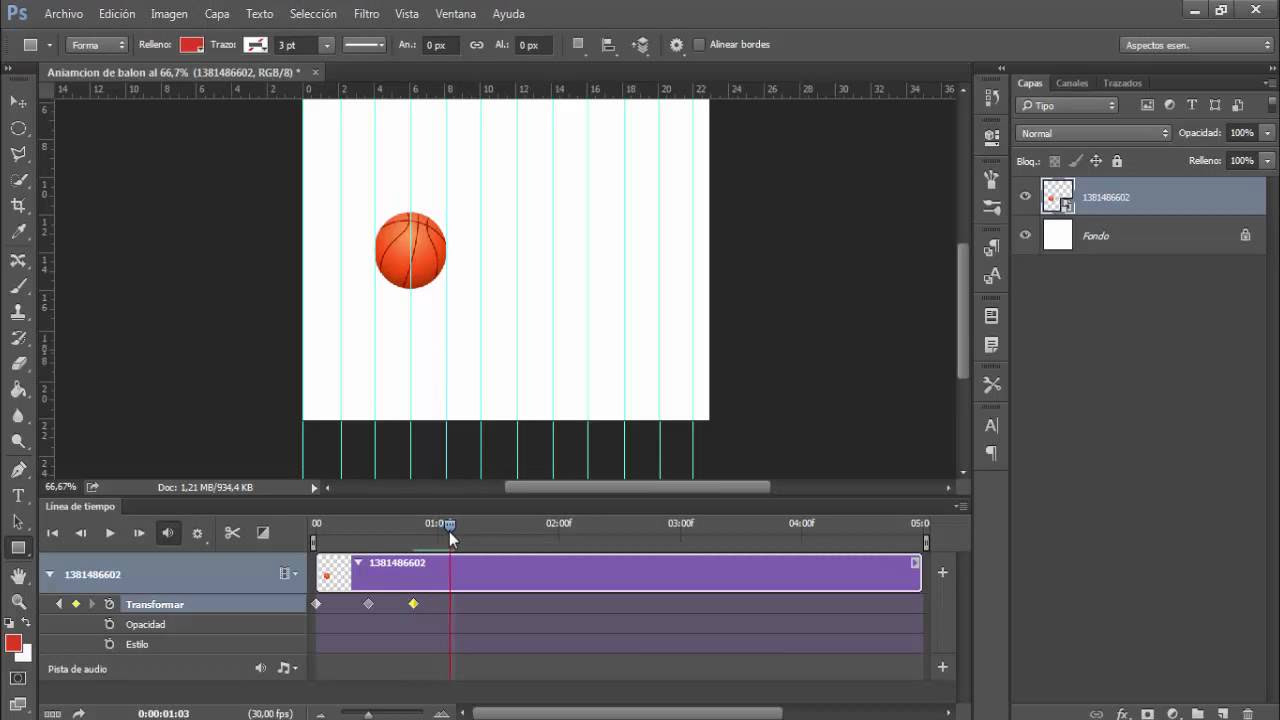Open the Edición menu
1280x720 pixels.
click(117, 14)
